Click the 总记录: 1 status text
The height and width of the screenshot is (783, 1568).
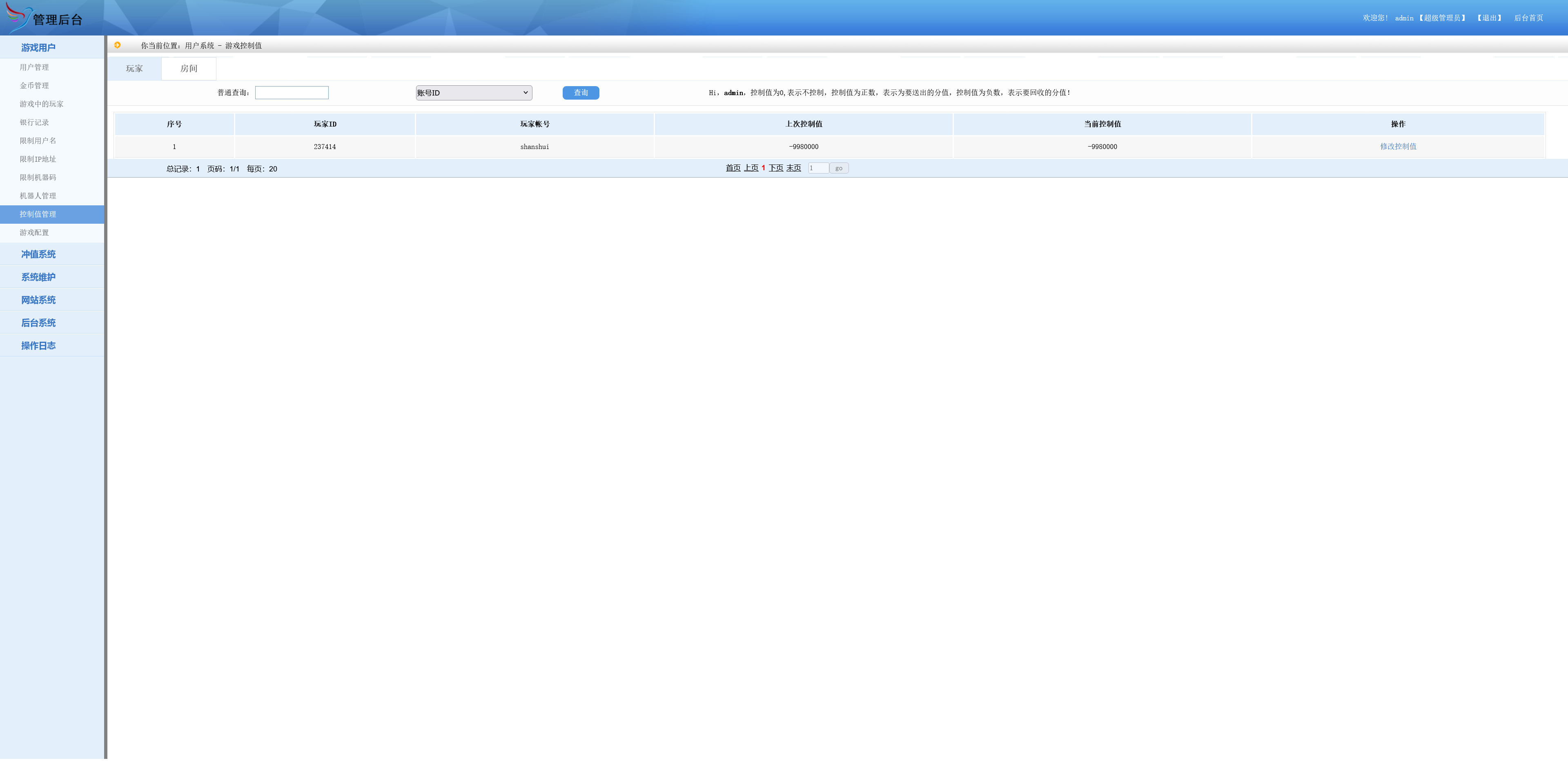(183, 169)
